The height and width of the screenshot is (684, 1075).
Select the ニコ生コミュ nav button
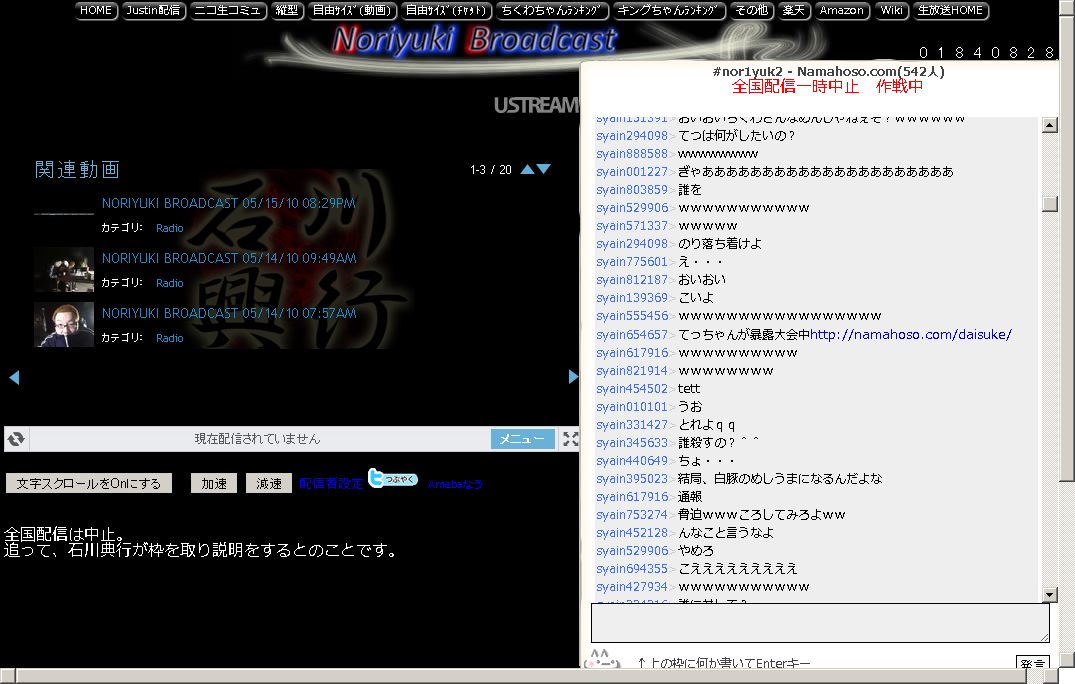[x=228, y=10]
